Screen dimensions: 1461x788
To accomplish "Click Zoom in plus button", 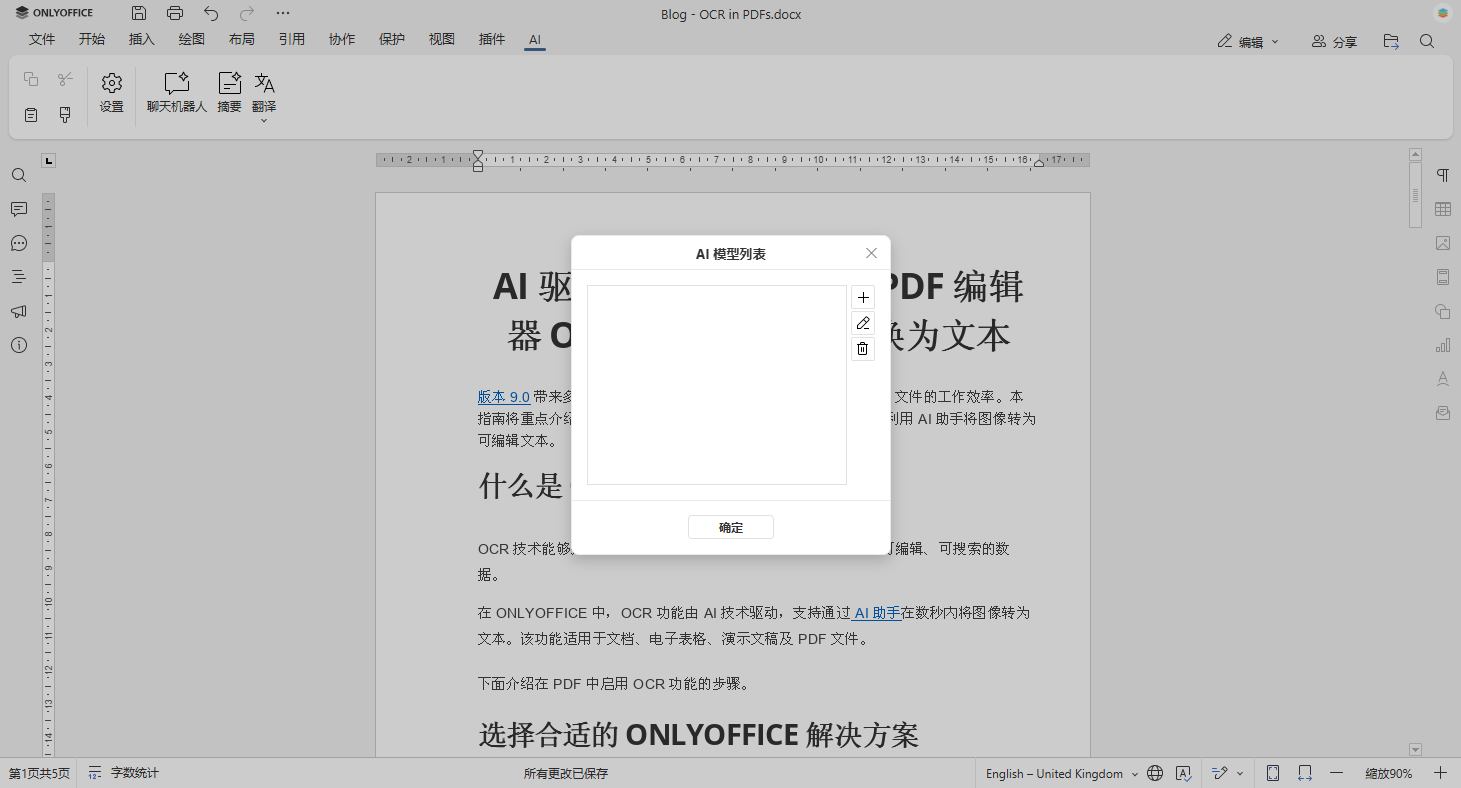I will point(1440,773).
